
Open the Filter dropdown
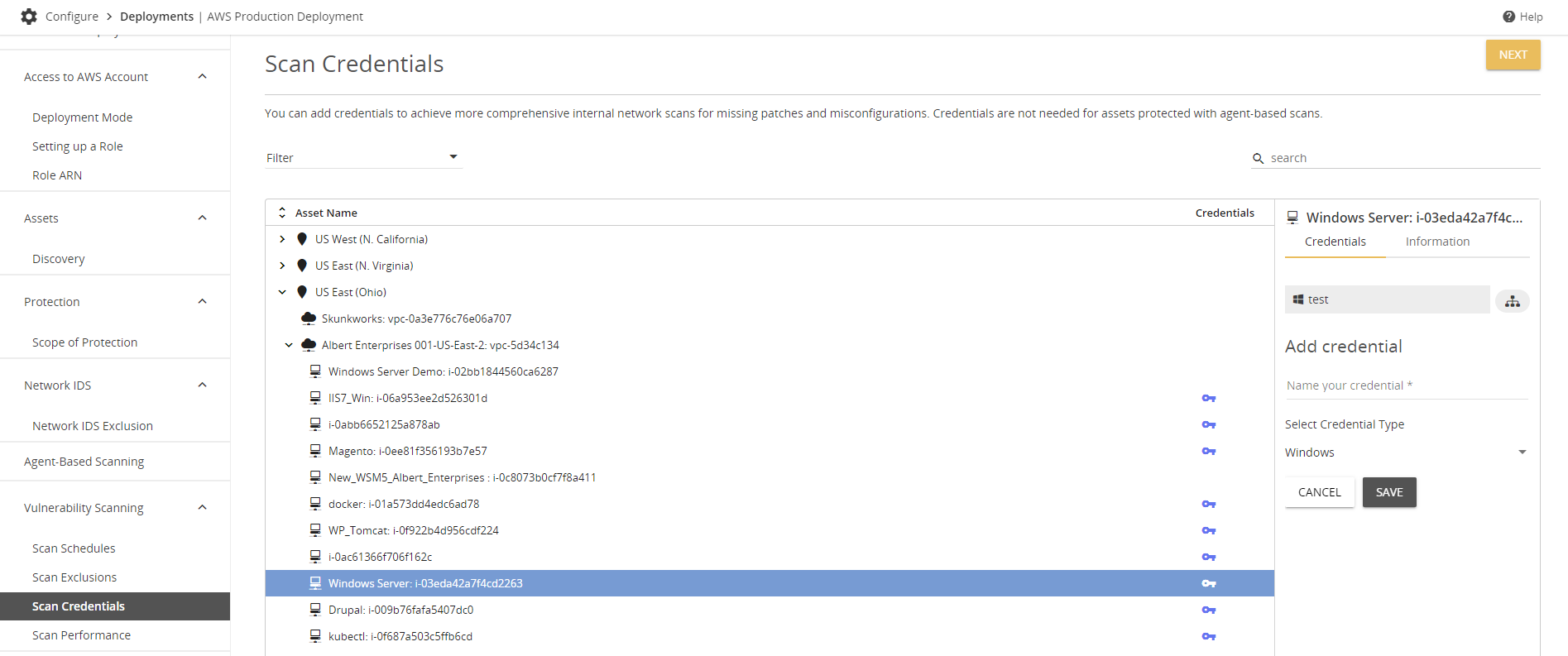(x=362, y=157)
